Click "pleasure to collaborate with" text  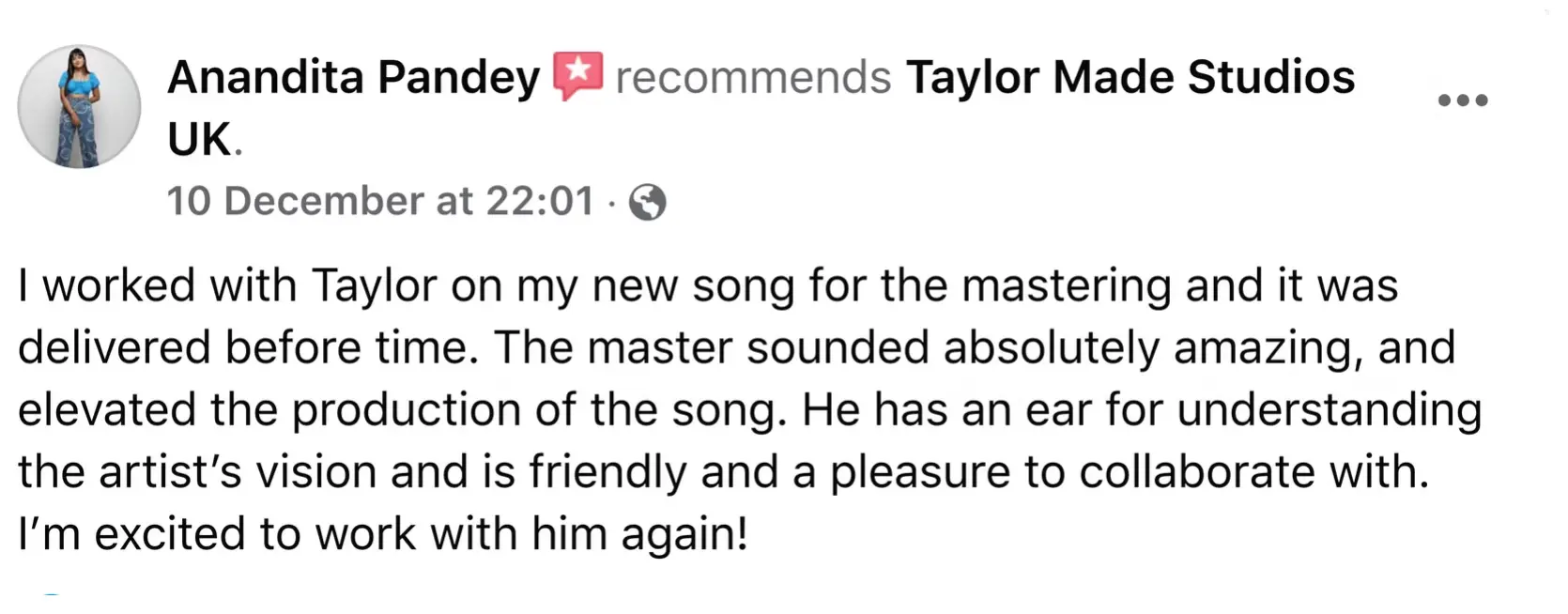tap(1128, 471)
